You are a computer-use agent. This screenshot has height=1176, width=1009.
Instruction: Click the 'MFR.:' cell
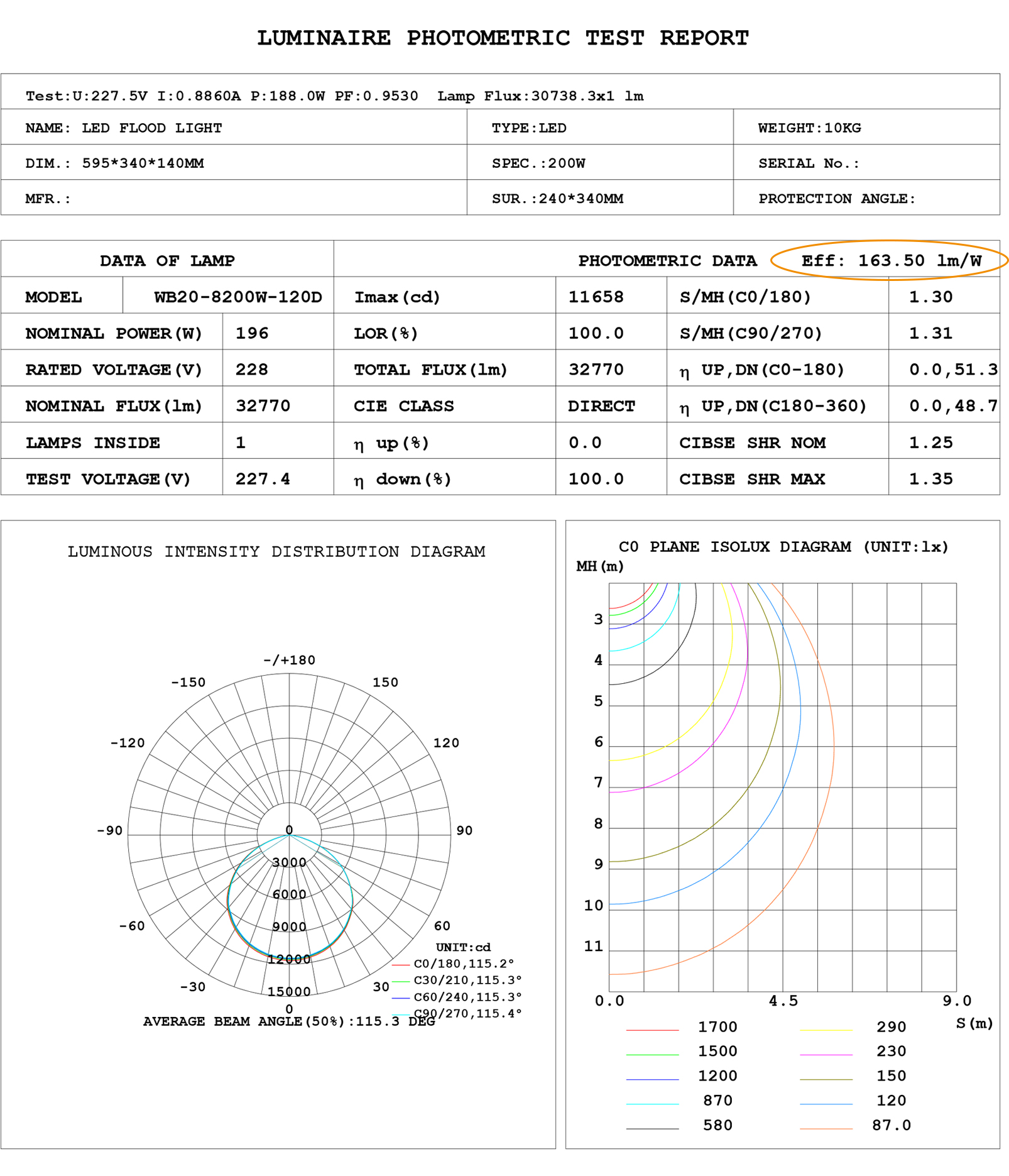(x=234, y=197)
